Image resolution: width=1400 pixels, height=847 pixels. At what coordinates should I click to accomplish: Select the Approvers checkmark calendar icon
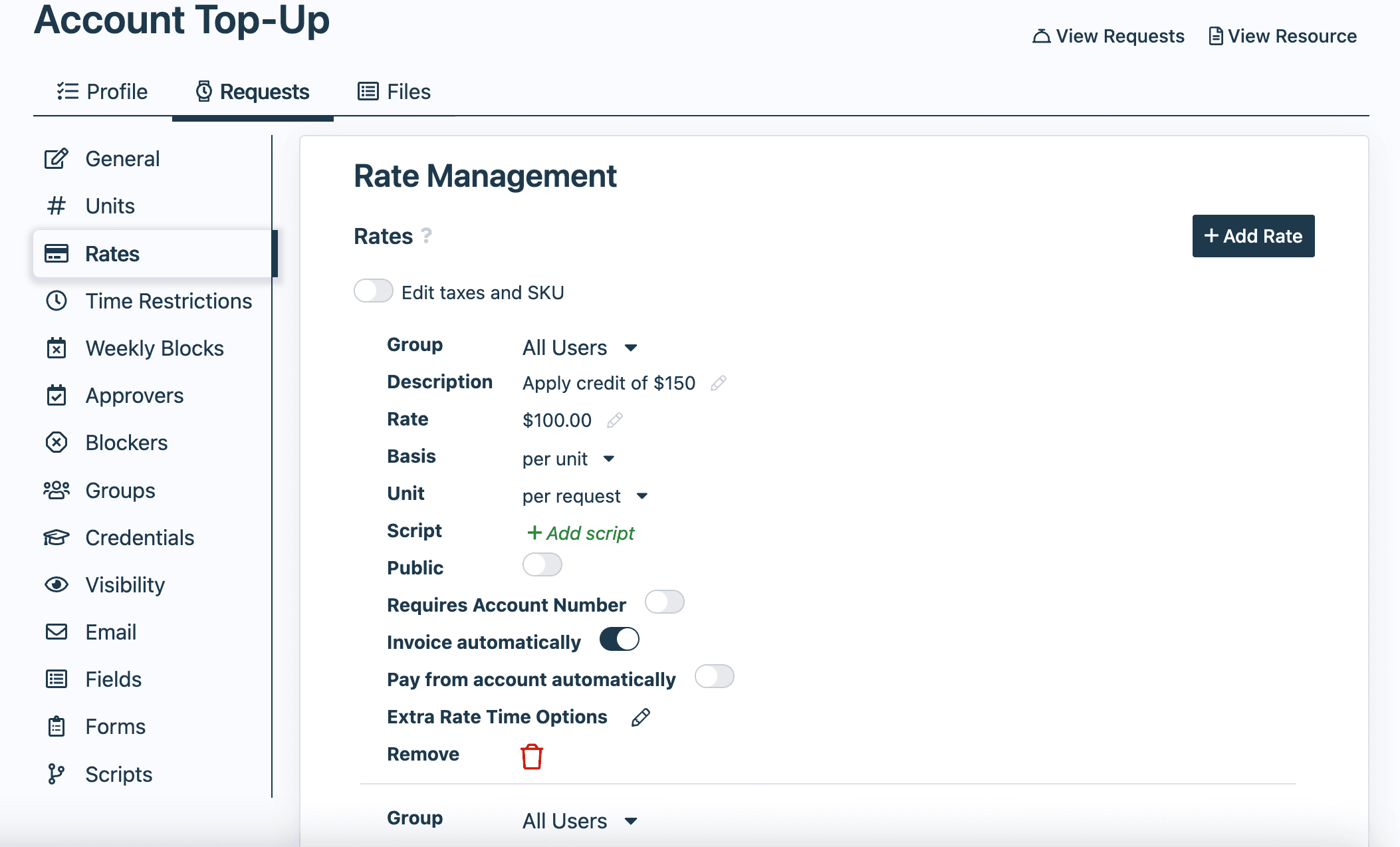(x=57, y=395)
